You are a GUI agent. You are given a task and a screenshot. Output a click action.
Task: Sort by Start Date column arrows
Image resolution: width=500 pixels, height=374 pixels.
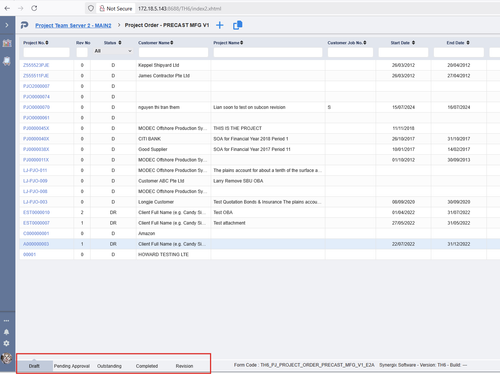pos(413,43)
